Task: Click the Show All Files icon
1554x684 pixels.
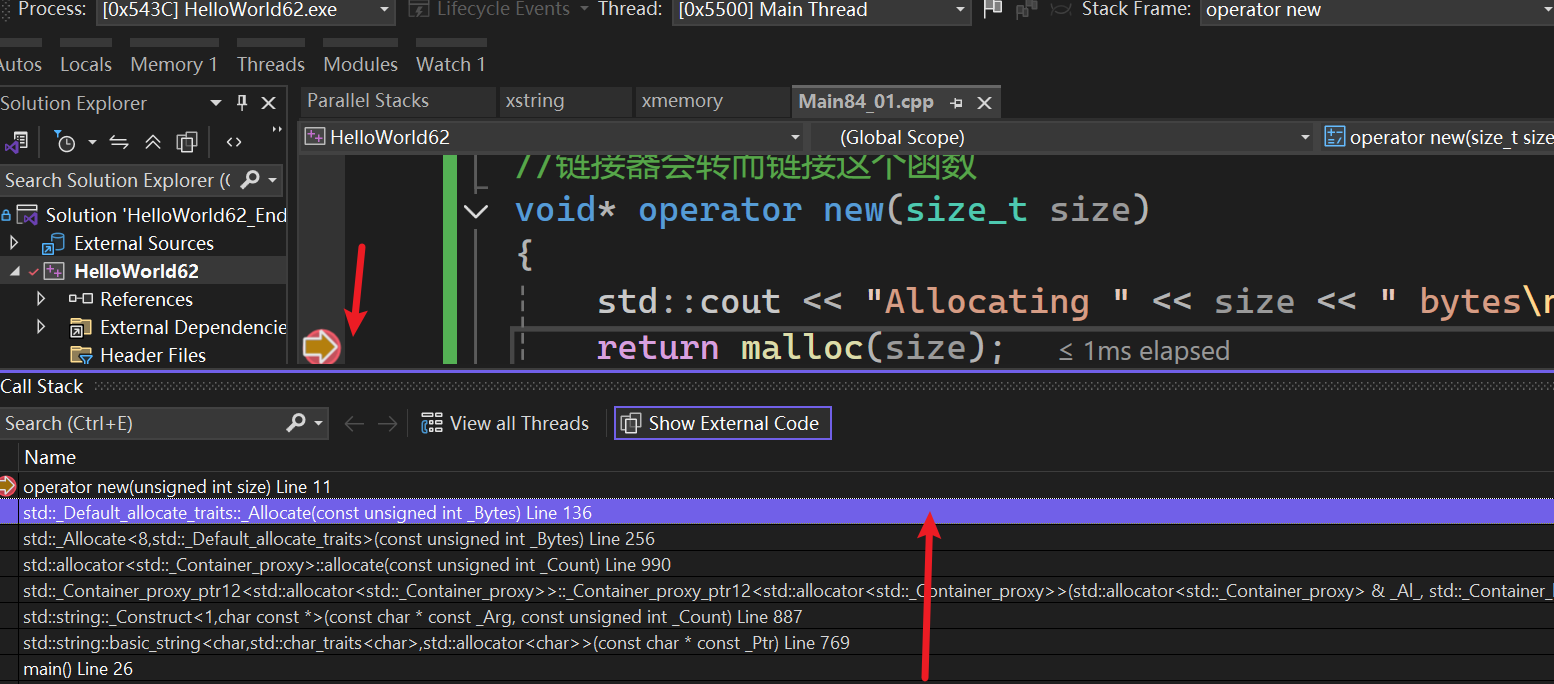Action: [x=187, y=142]
